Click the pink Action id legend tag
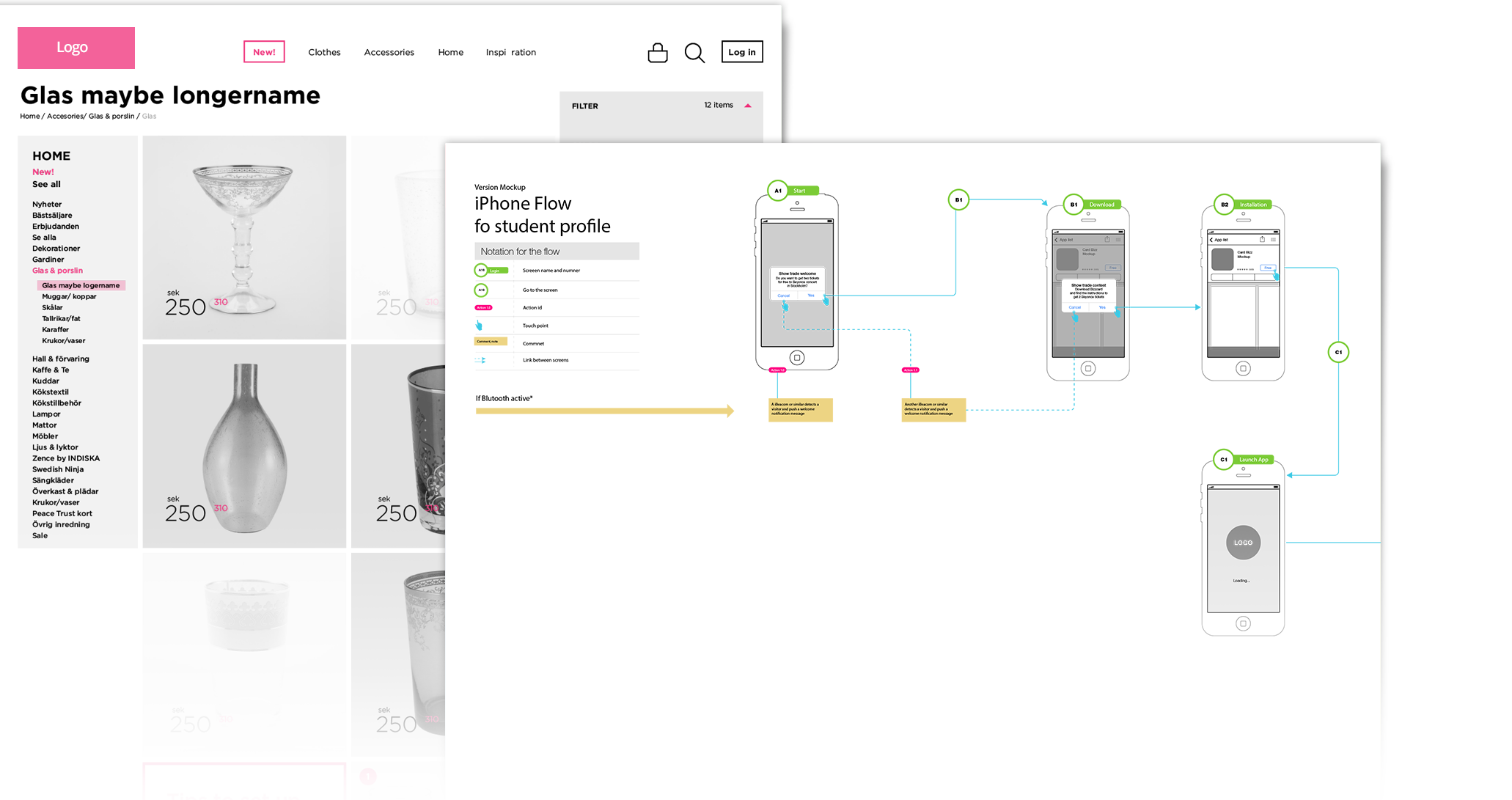The width and height of the screenshot is (1512, 800). pyautogui.click(x=484, y=308)
